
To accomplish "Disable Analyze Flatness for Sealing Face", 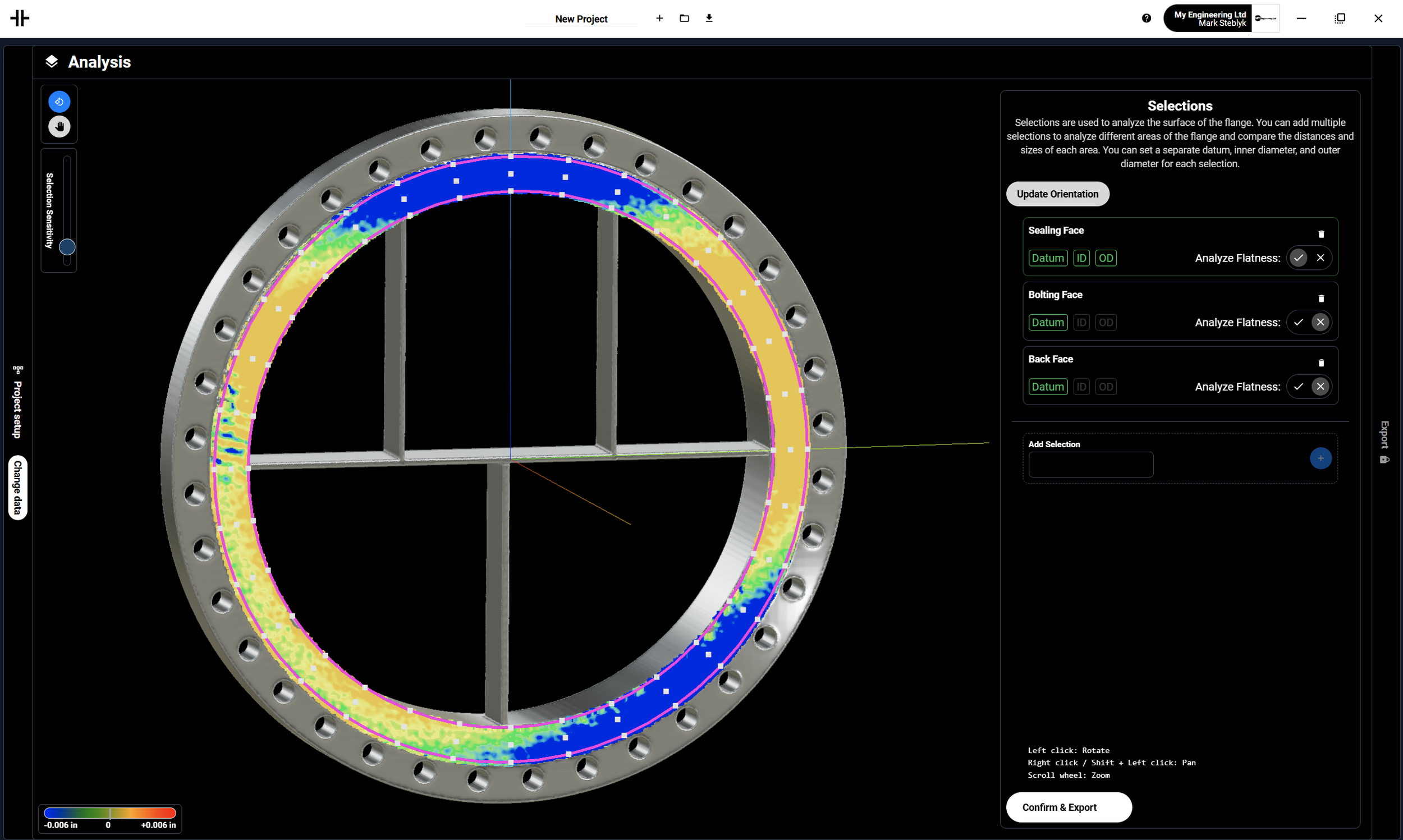I will pyautogui.click(x=1321, y=258).
